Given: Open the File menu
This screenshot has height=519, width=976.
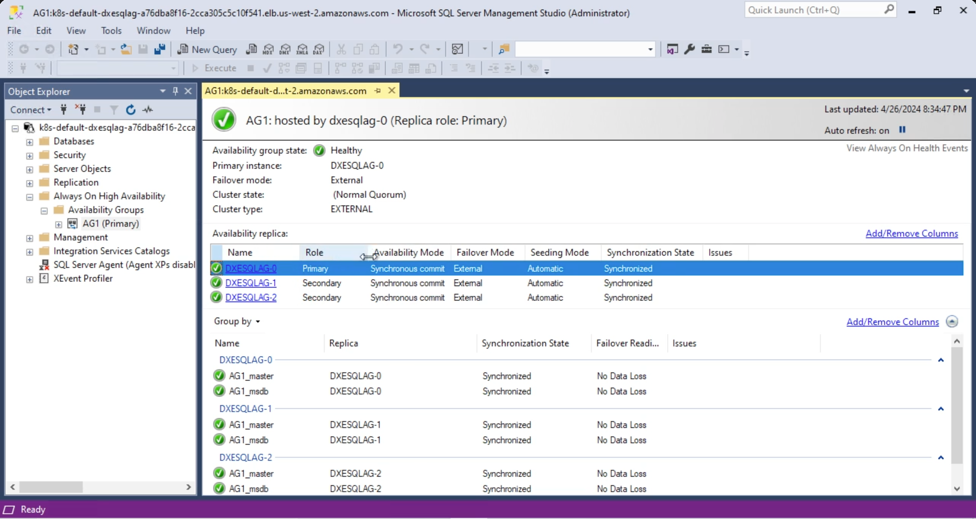Looking at the screenshot, I should tap(14, 30).
